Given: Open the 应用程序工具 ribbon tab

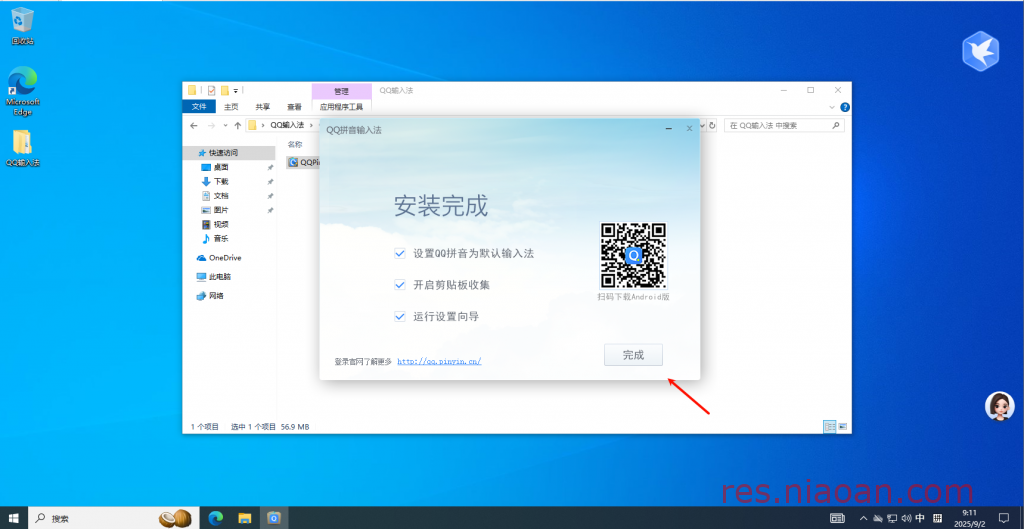Looking at the screenshot, I should [x=342, y=106].
